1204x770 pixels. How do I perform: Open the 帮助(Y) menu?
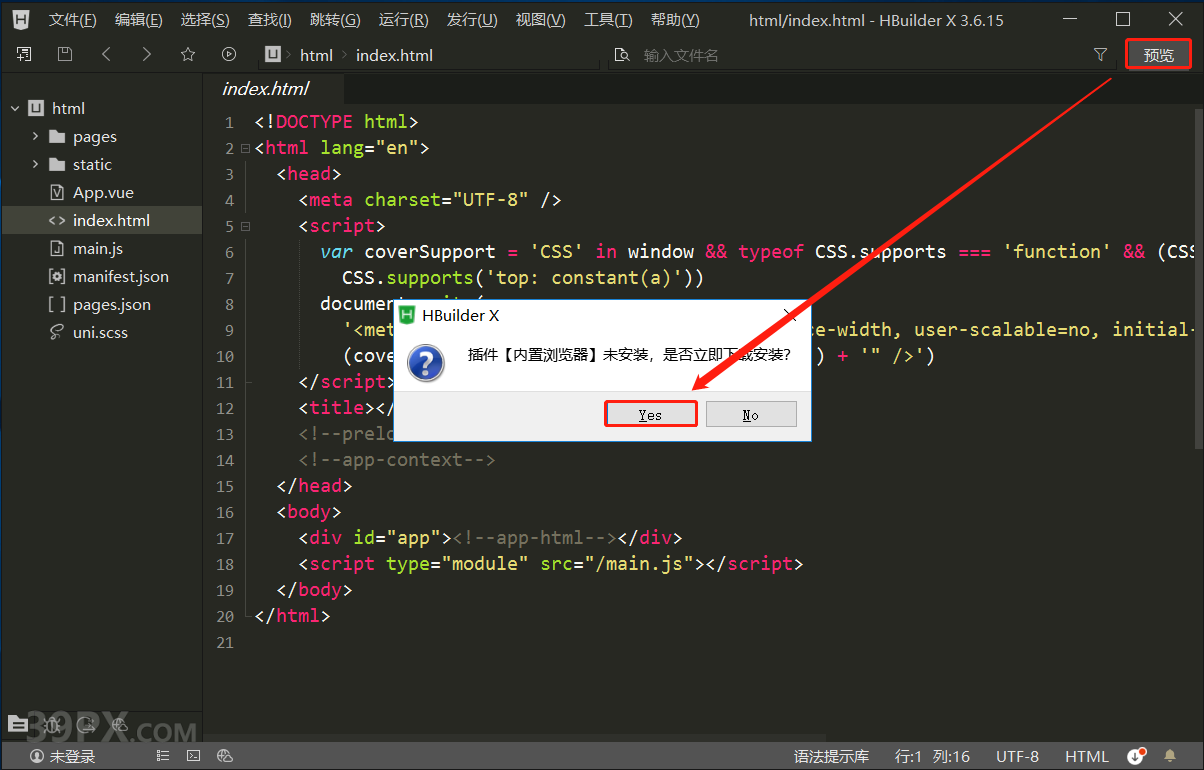tap(675, 20)
